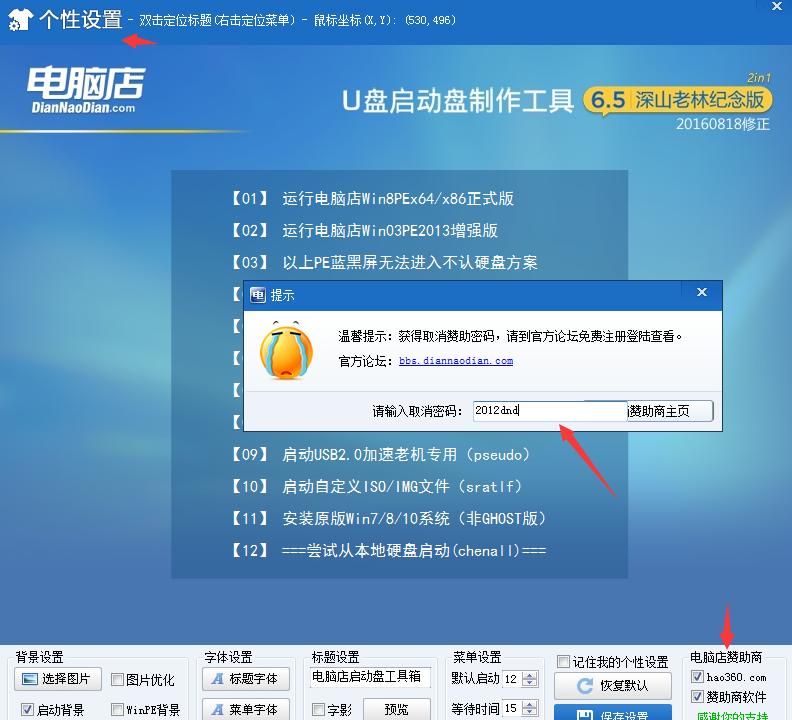Enable the WinPE背景 checkbox
Image resolution: width=792 pixels, height=720 pixels.
point(117,709)
